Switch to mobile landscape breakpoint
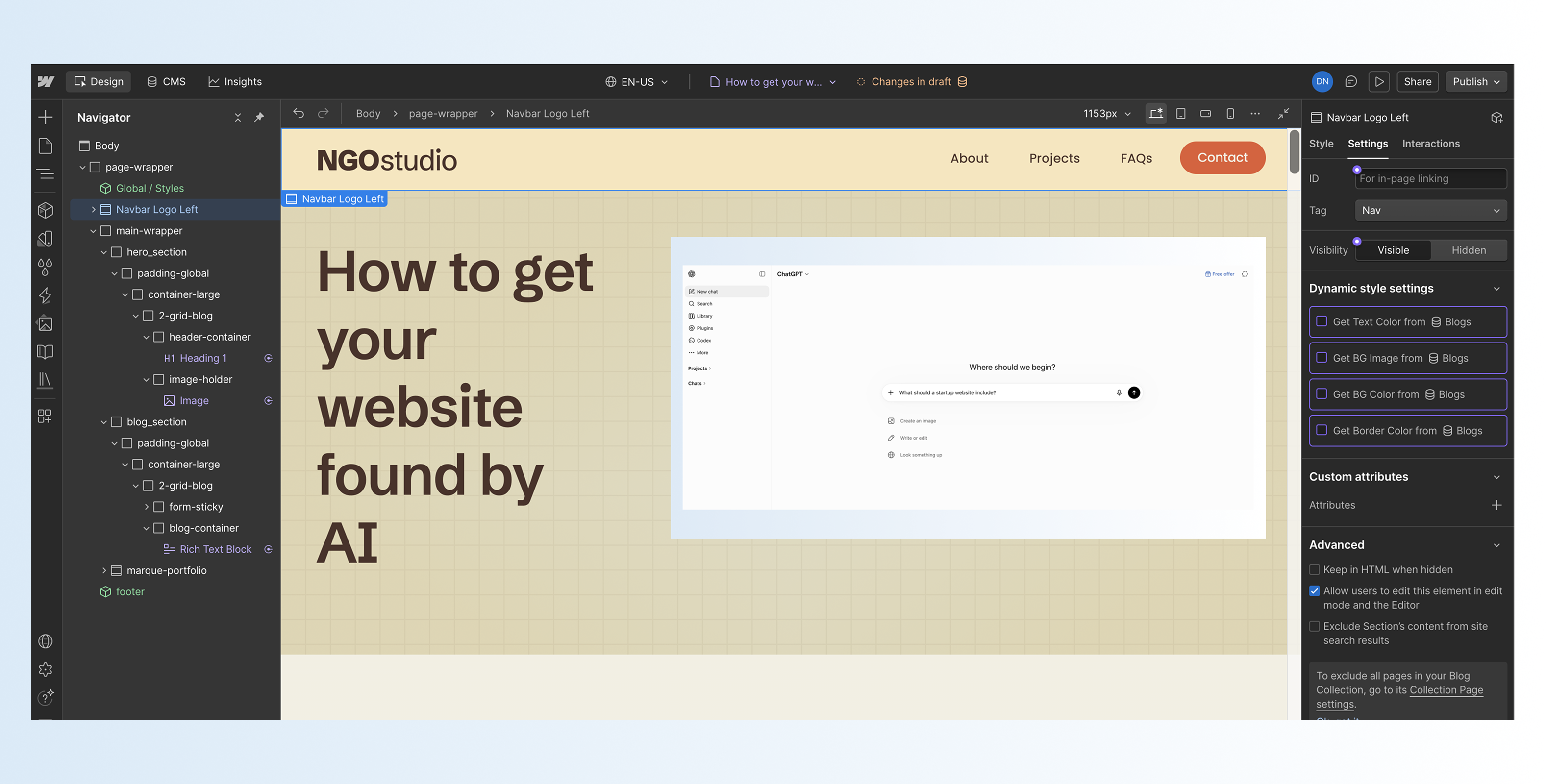The height and width of the screenshot is (784, 1546). point(1205,113)
